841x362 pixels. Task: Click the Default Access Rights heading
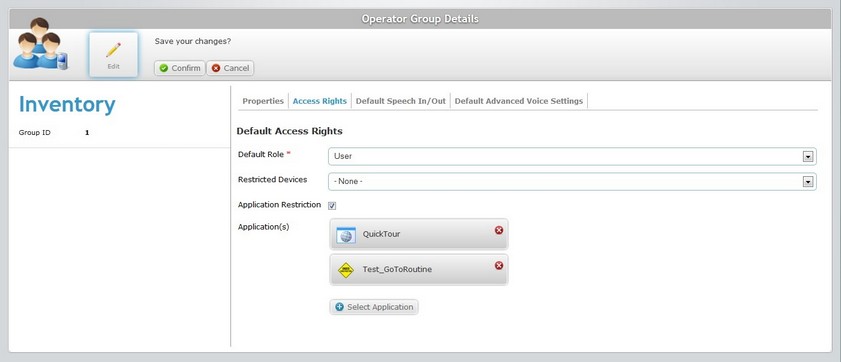pos(290,131)
